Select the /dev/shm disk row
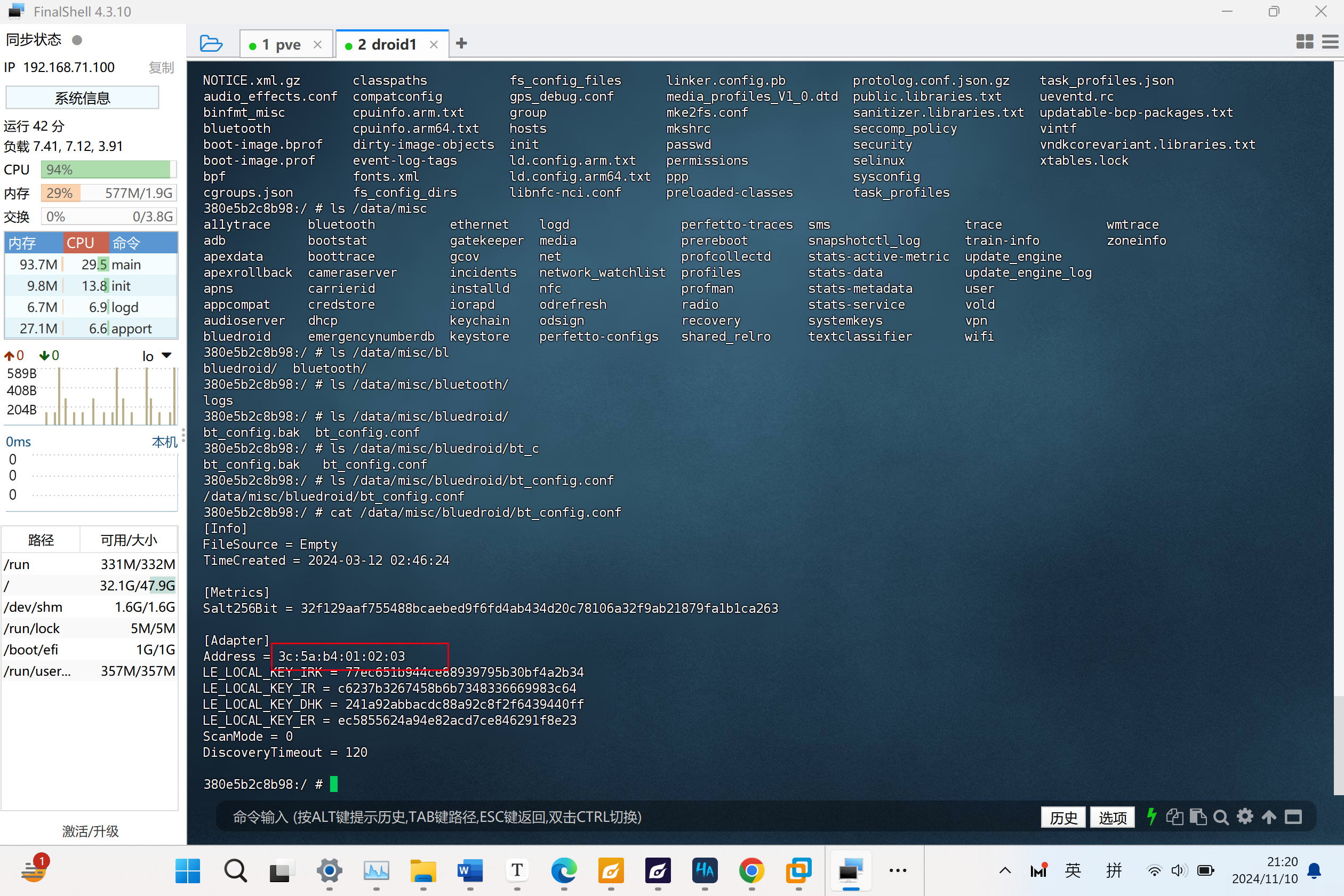The height and width of the screenshot is (896, 1344). 90,607
